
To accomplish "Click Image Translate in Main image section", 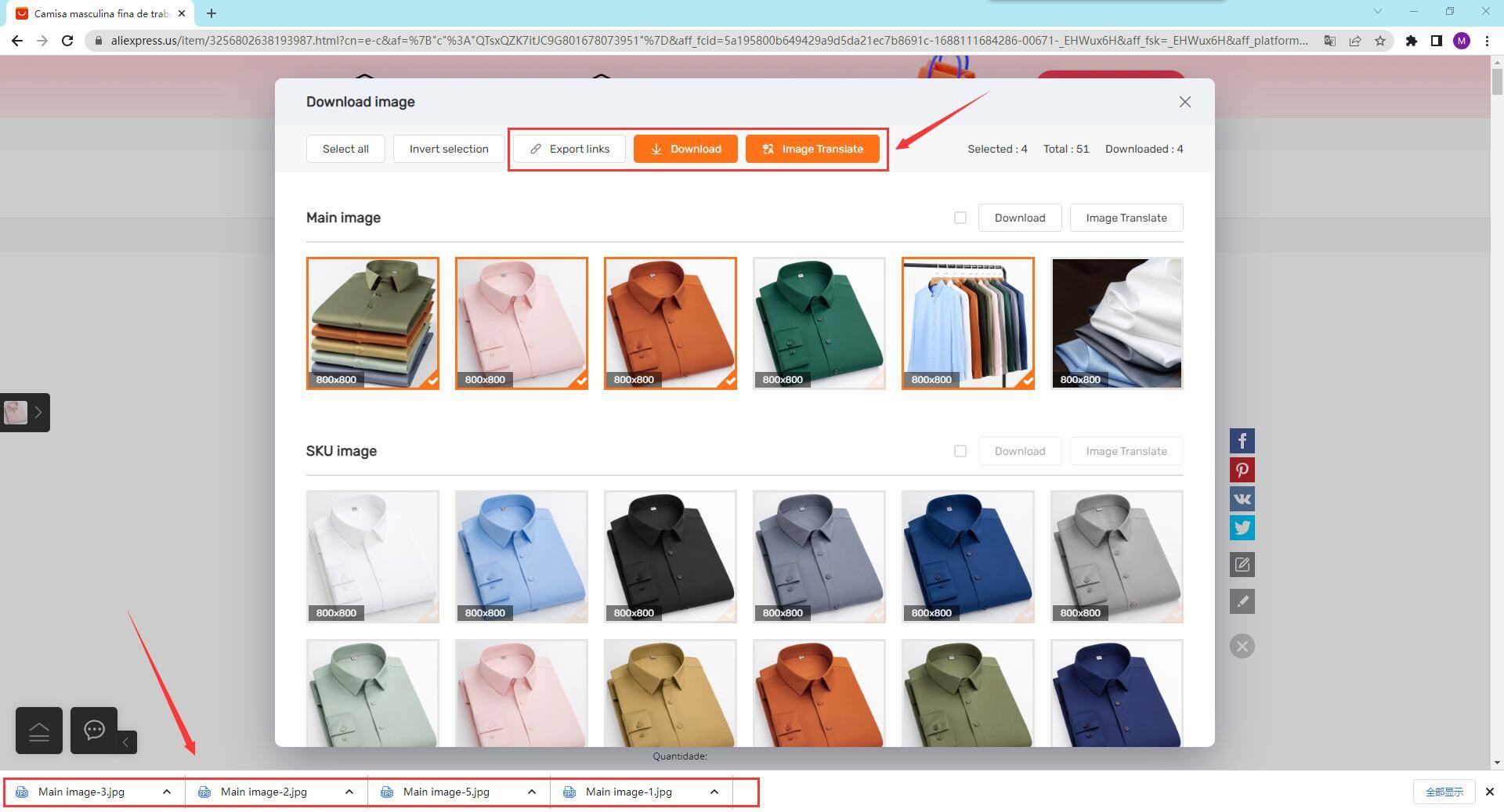I will pyautogui.click(x=1126, y=218).
